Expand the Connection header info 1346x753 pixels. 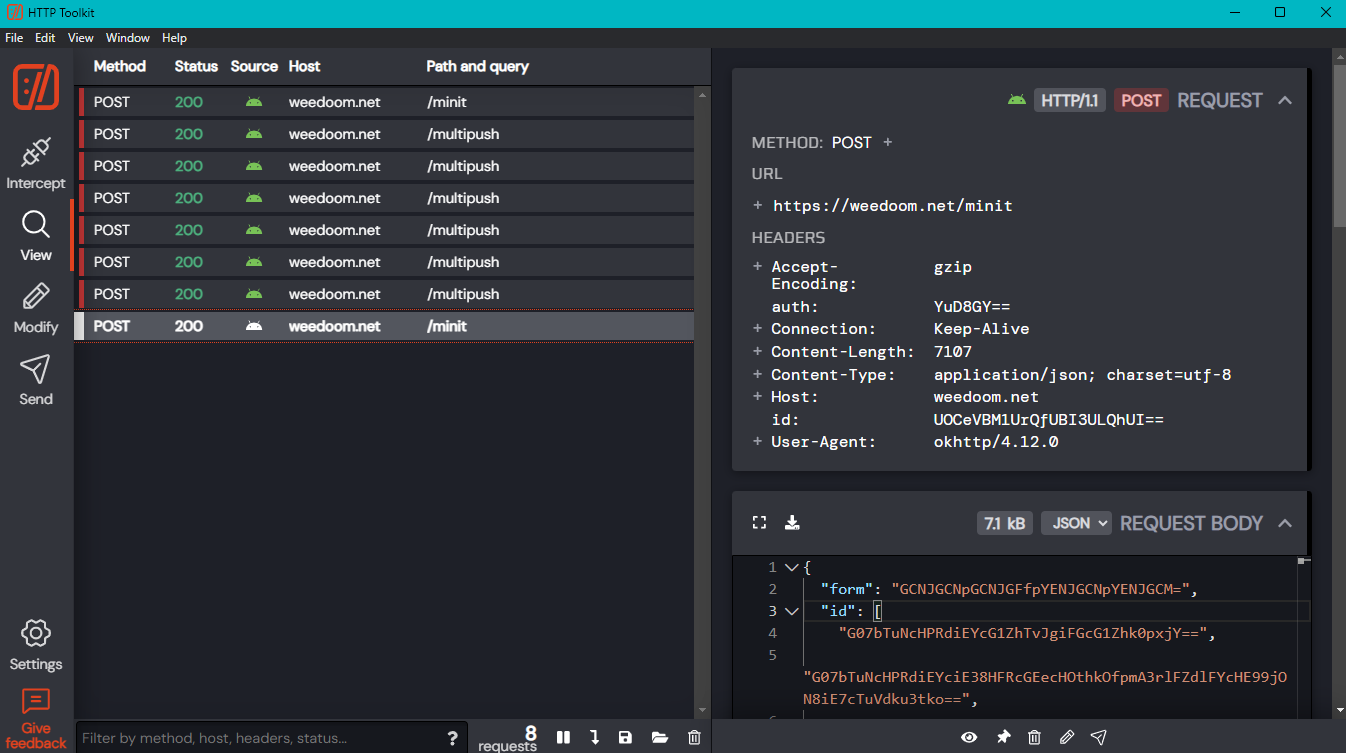[x=758, y=329]
